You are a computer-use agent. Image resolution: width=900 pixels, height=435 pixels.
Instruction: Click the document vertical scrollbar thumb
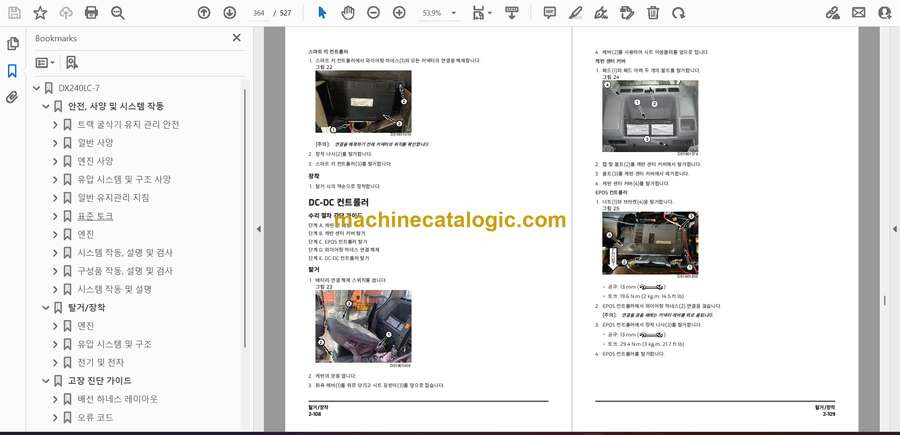point(884,300)
